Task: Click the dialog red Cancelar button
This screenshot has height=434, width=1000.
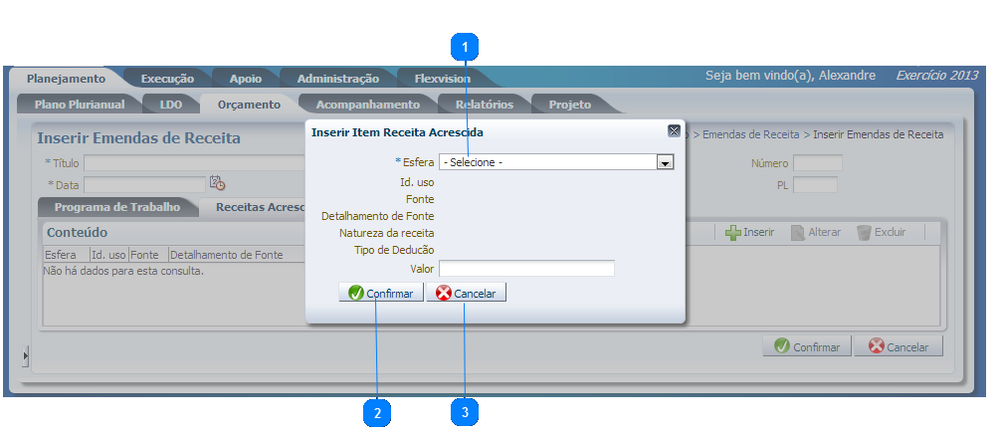Action: pos(466,293)
